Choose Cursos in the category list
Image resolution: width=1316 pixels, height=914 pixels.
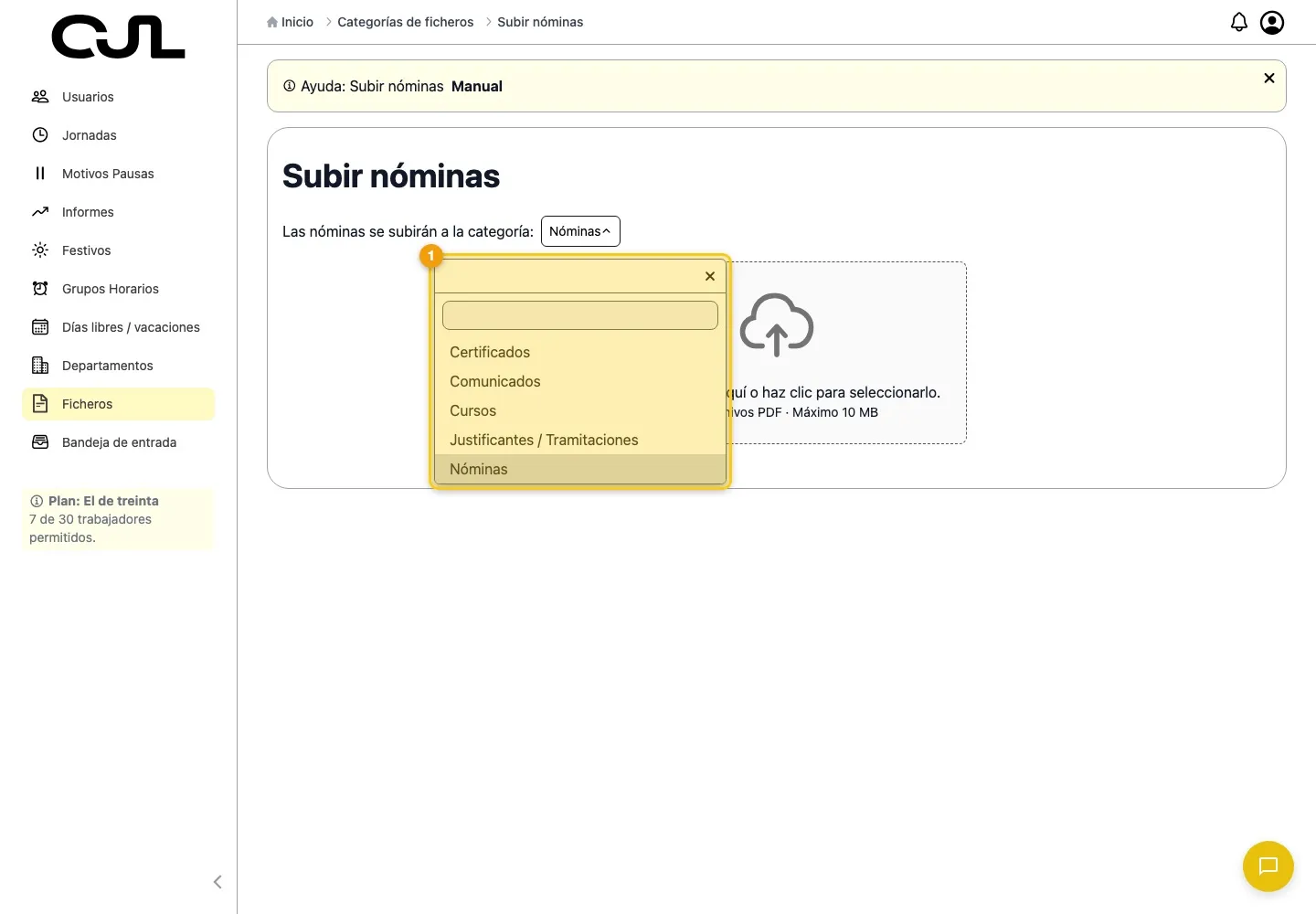pyautogui.click(x=580, y=410)
